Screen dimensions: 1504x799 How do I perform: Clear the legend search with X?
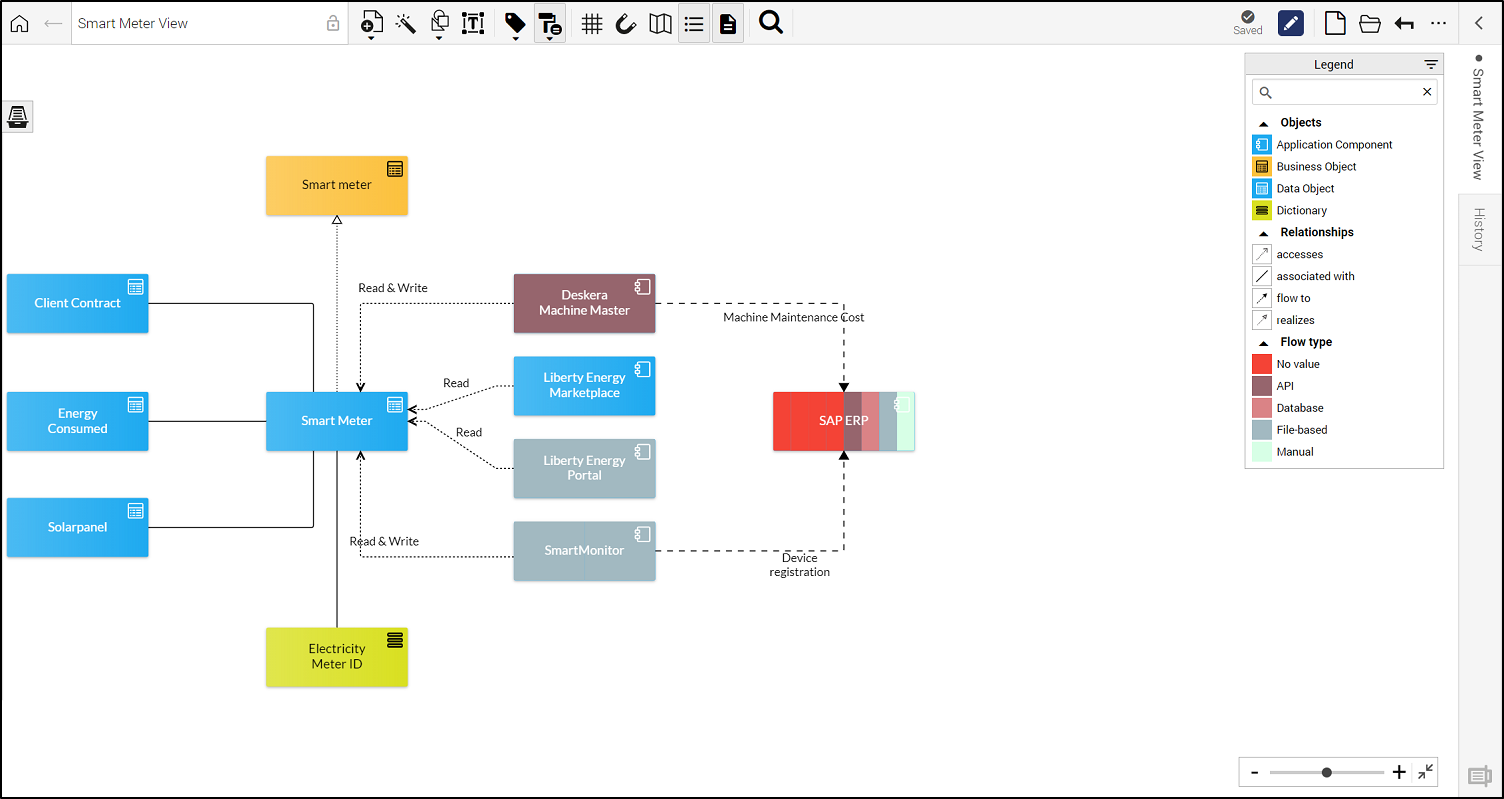[1427, 92]
